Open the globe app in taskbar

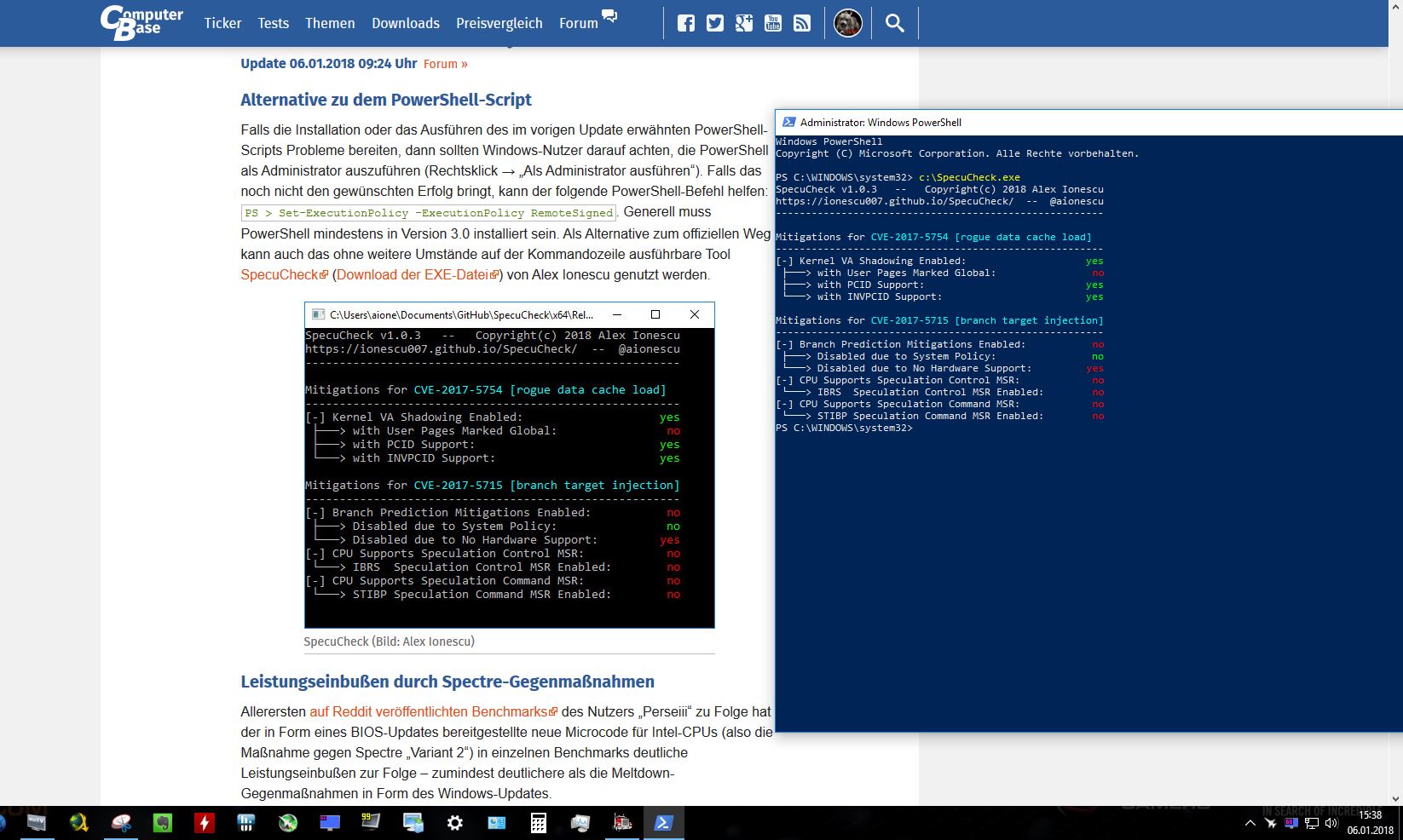click(78, 823)
